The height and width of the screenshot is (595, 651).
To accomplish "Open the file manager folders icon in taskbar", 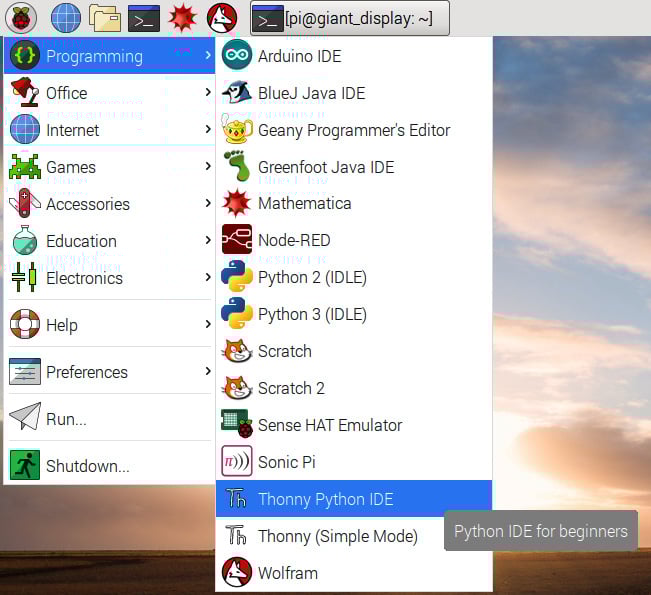I will pos(105,18).
